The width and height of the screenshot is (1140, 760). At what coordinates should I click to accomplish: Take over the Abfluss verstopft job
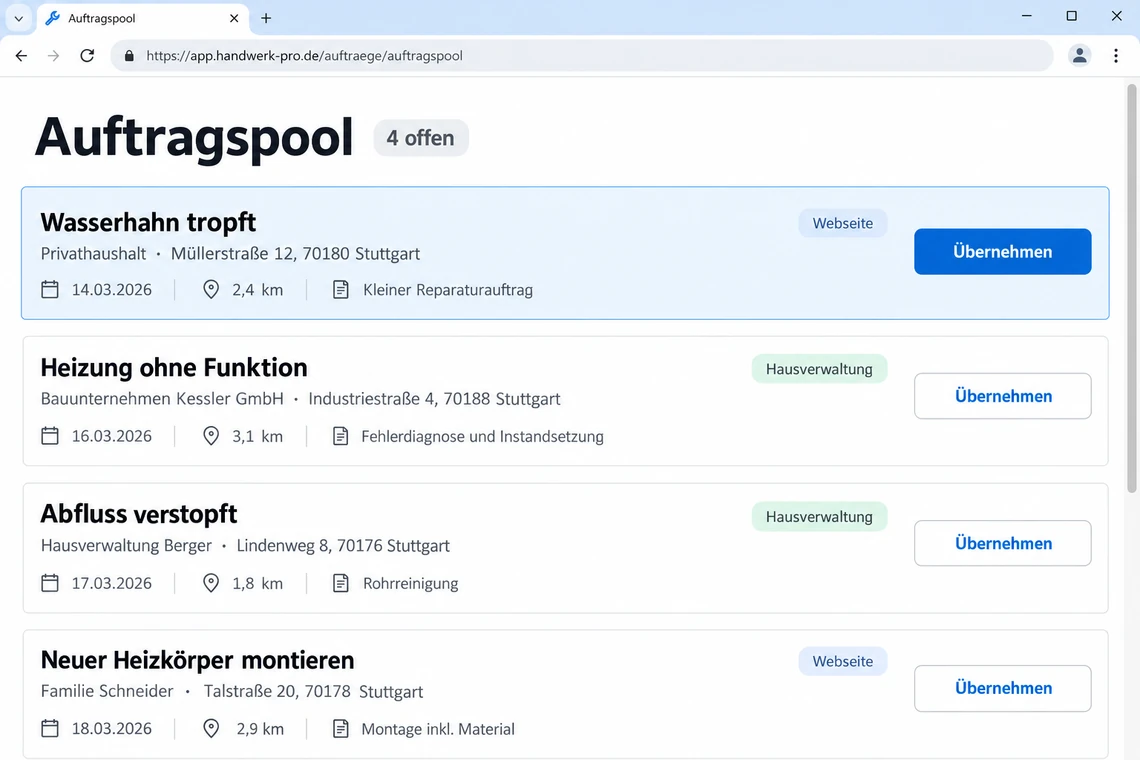pyautogui.click(x=1003, y=543)
